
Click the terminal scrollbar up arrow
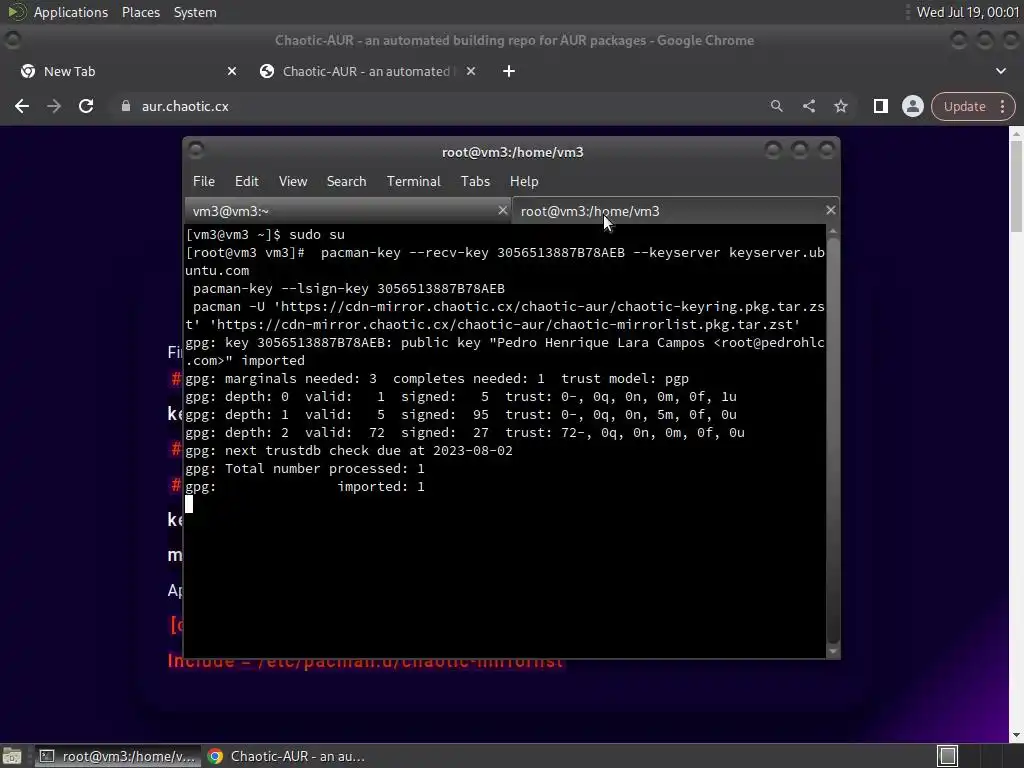pyautogui.click(x=833, y=231)
